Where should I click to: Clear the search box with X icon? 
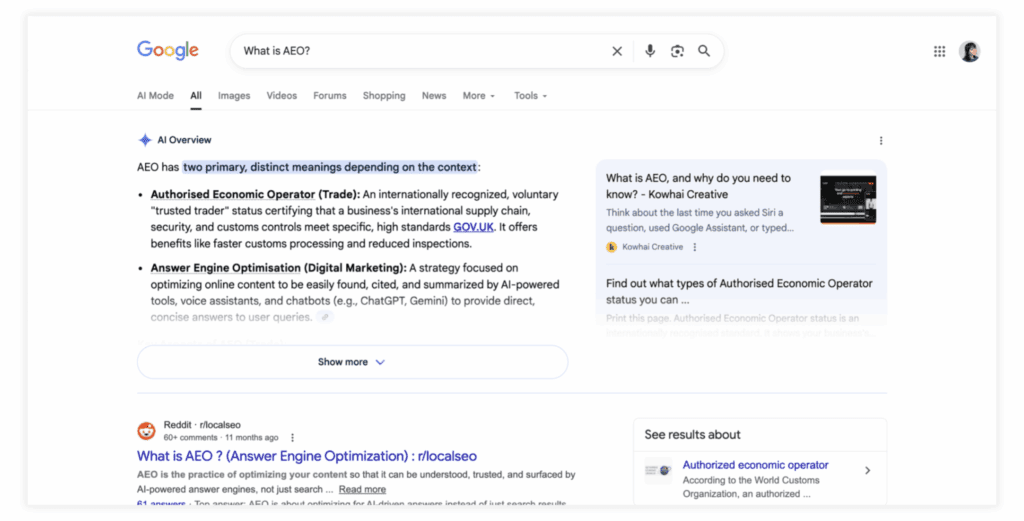point(616,51)
